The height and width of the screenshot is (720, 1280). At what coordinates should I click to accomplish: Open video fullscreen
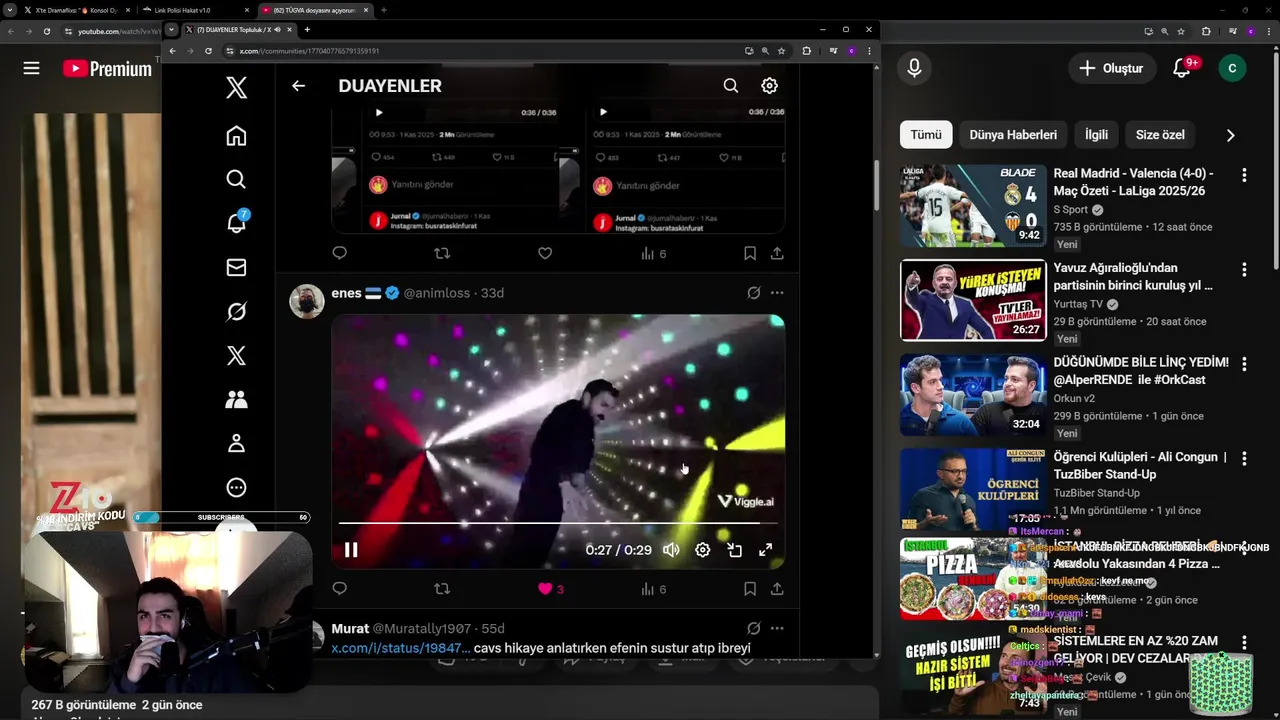[765, 549]
